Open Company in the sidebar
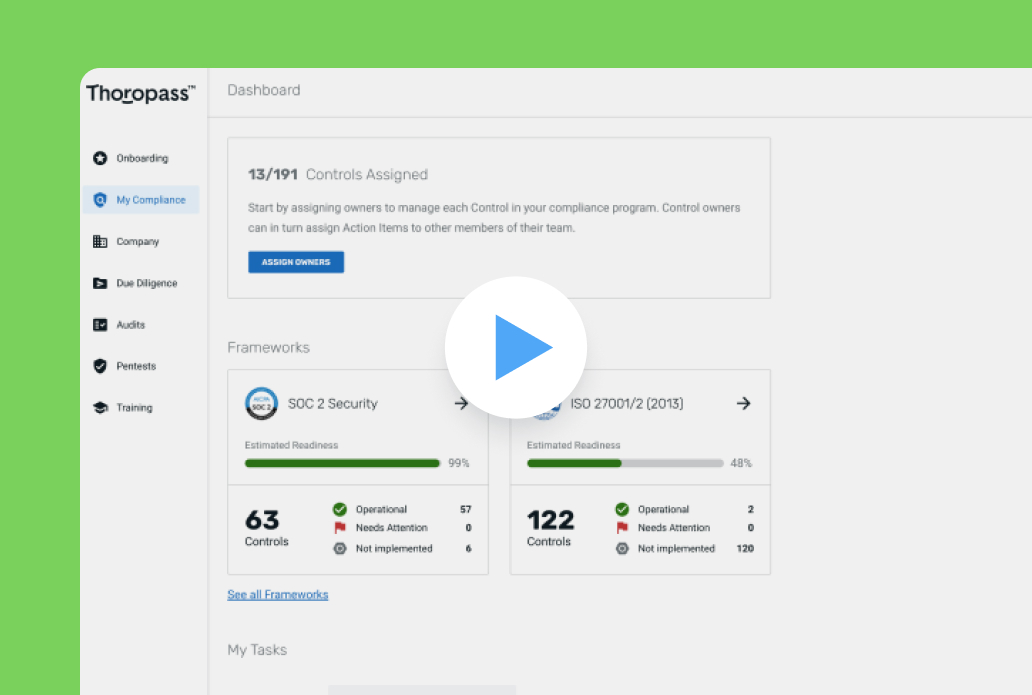 (x=138, y=242)
